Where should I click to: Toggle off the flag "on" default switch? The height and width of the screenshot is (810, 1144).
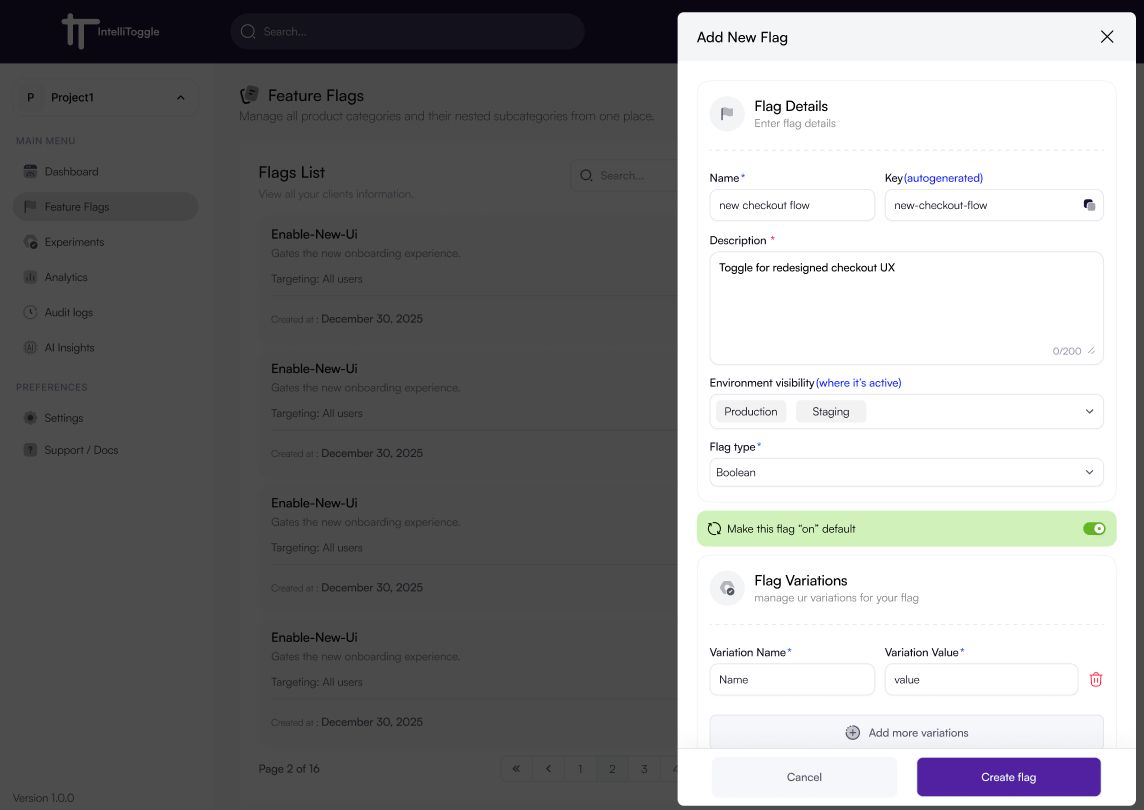[x=1094, y=529]
